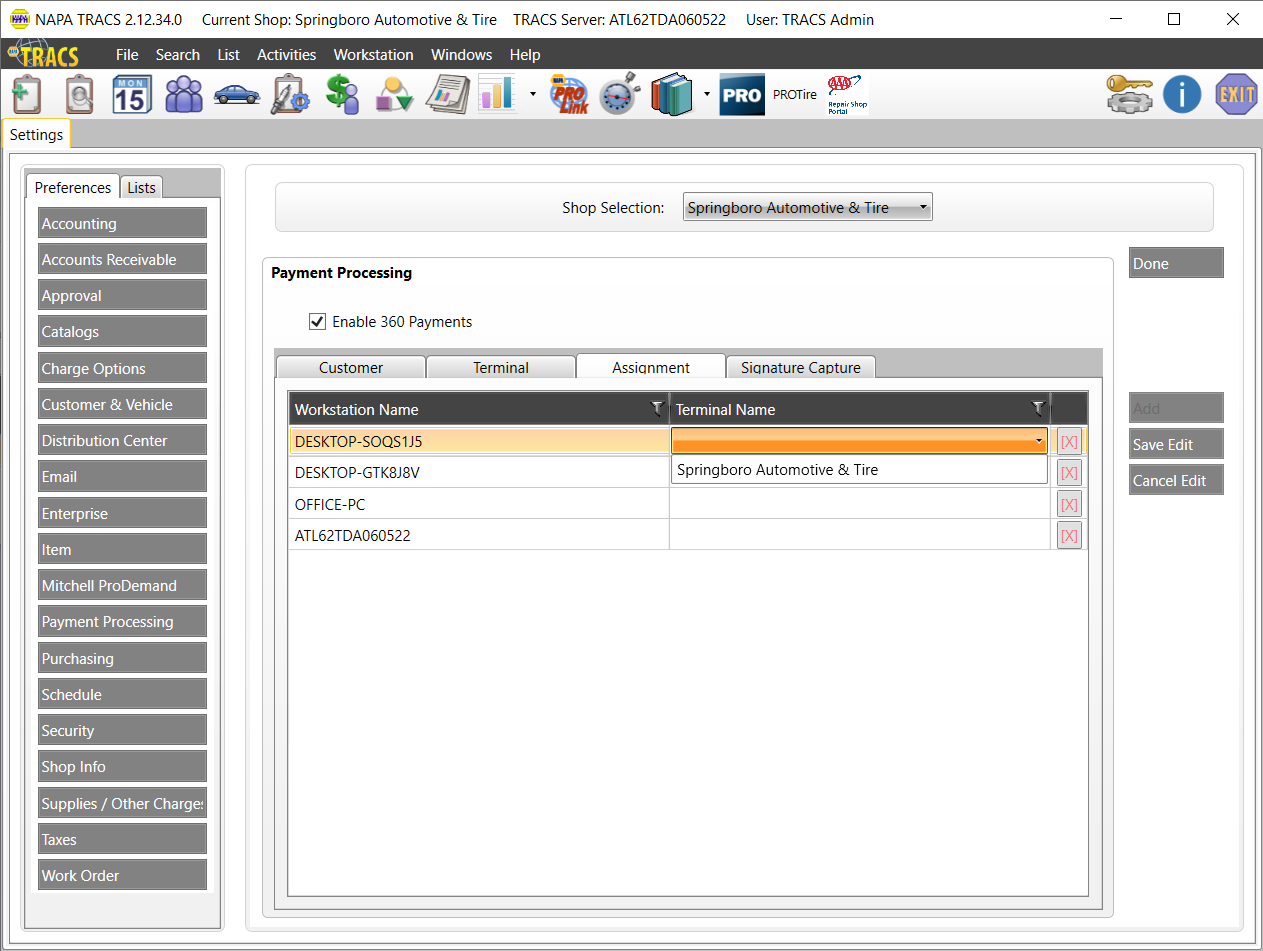
Task: Delete the ATL62TDA060522 row with [X]
Action: [1069, 536]
